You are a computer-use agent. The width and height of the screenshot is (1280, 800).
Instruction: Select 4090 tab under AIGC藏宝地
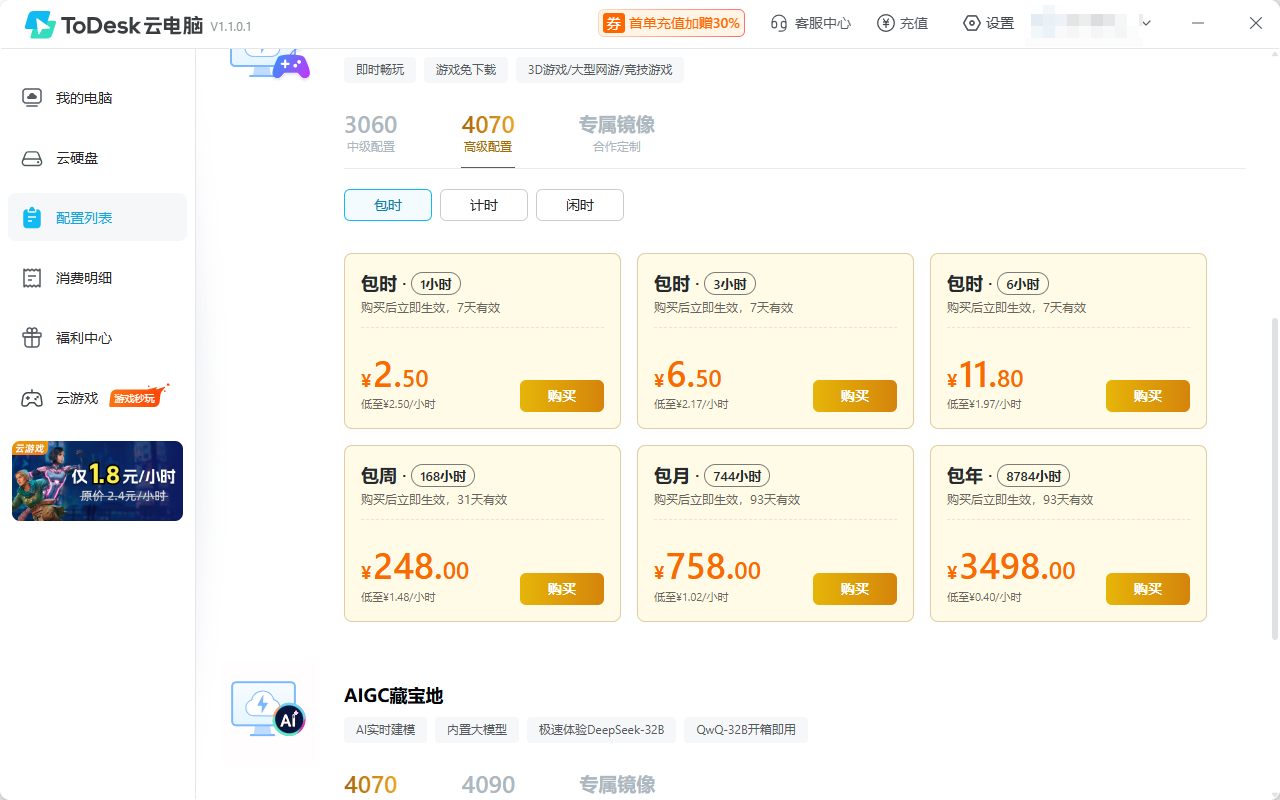click(x=488, y=785)
